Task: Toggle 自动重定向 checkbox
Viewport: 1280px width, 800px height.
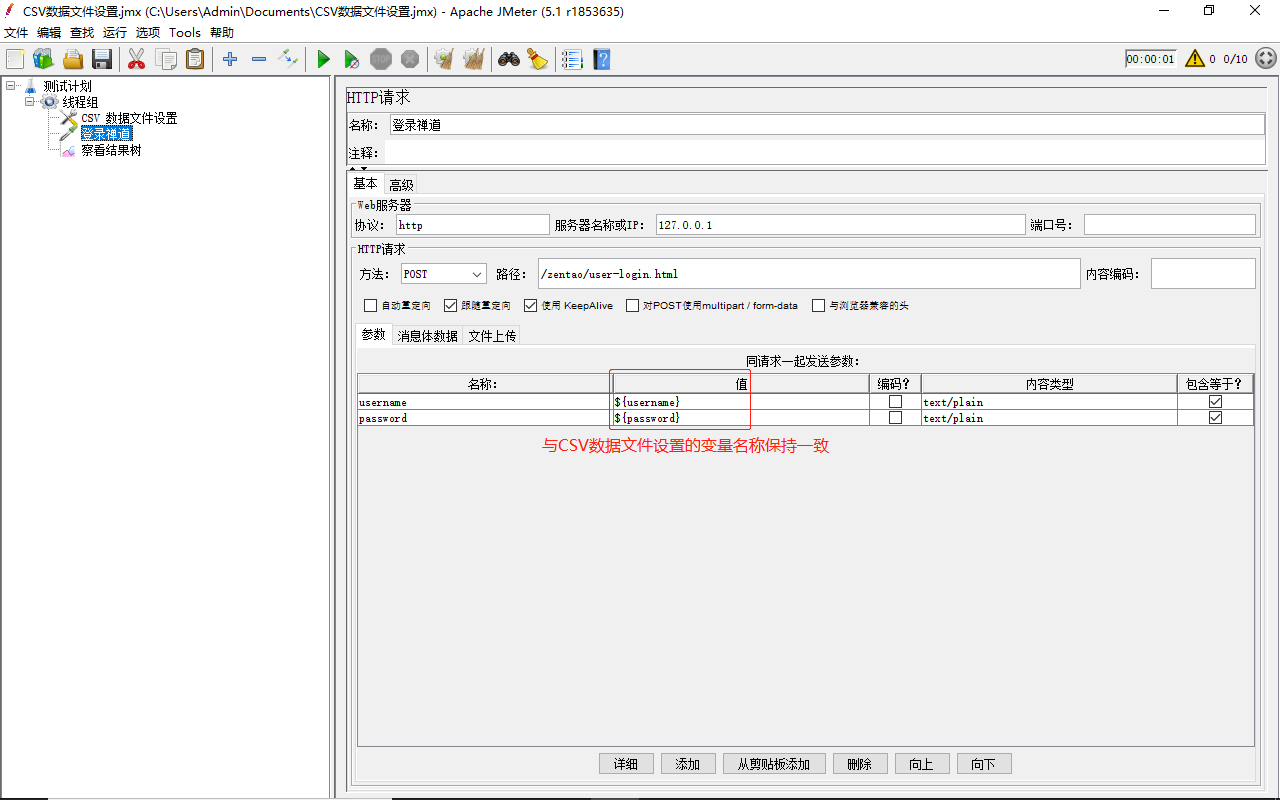Action: [371, 306]
